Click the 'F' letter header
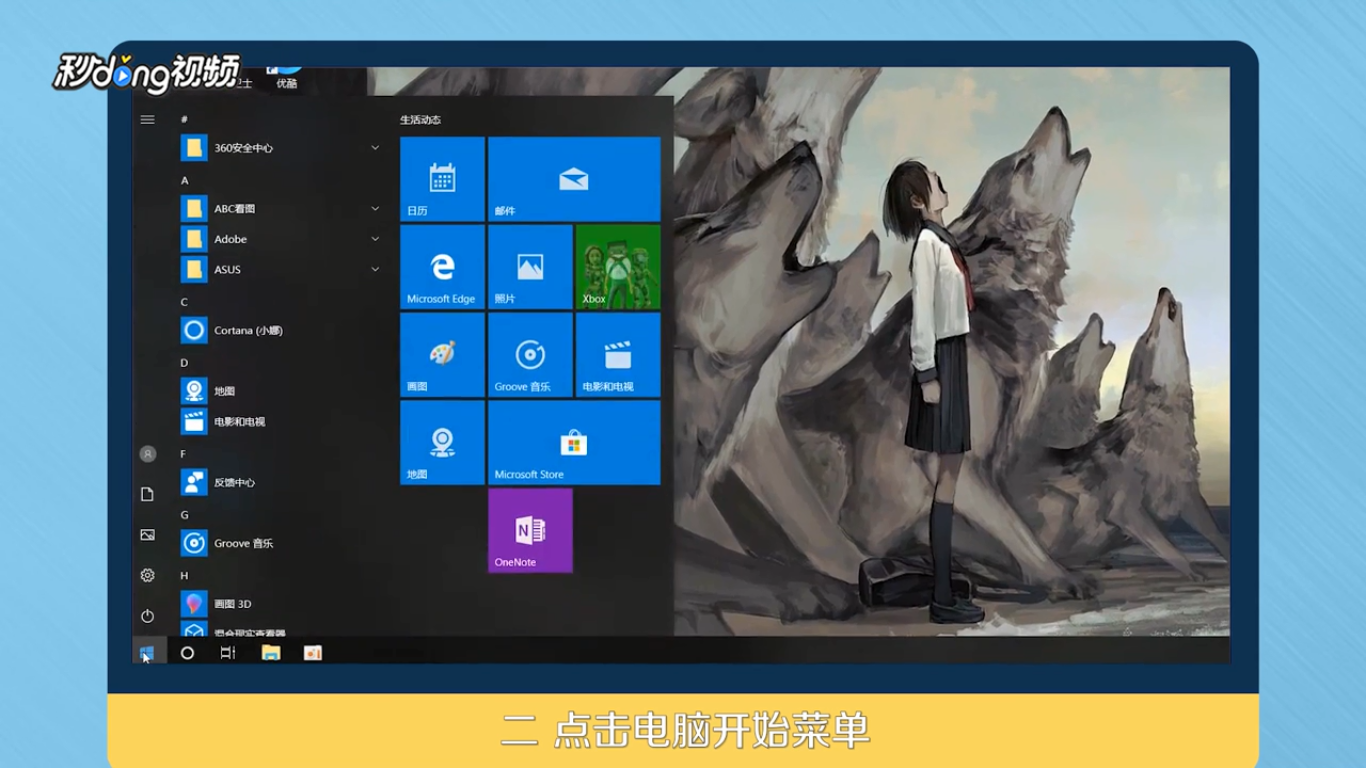Image resolution: width=1366 pixels, height=768 pixels. pyautogui.click(x=184, y=454)
